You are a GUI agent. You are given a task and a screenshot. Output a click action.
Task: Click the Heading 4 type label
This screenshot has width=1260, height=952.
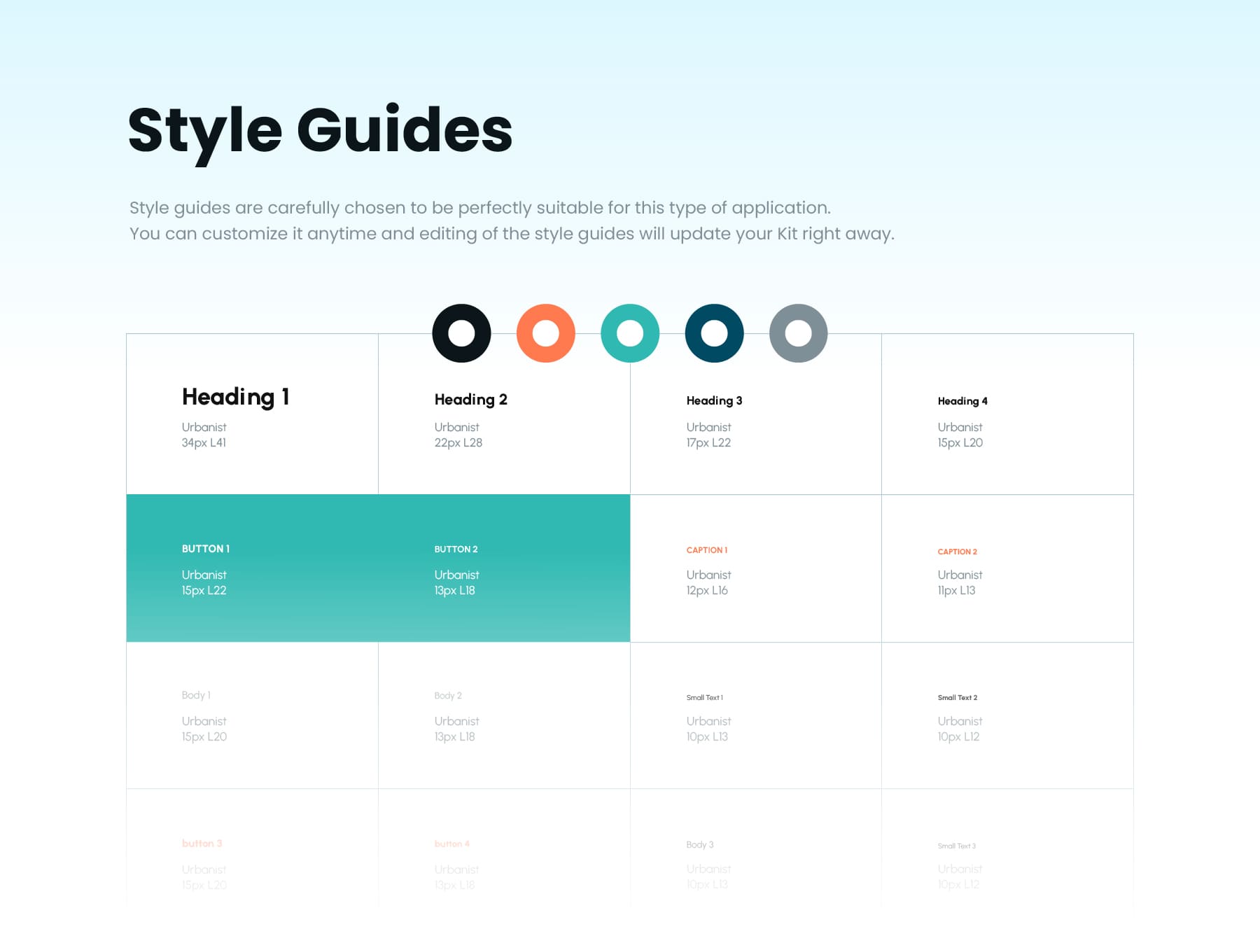[962, 401]
